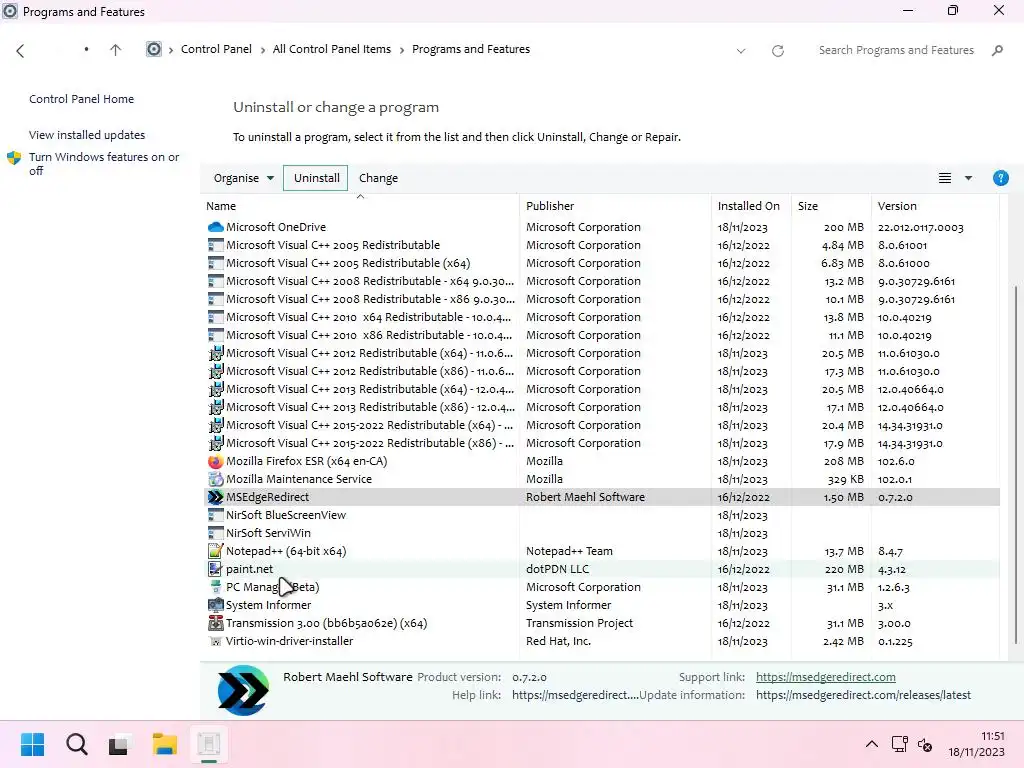Click the change view list icon
The width and height of the screenshot is (1024, 768).
(944, 178)
